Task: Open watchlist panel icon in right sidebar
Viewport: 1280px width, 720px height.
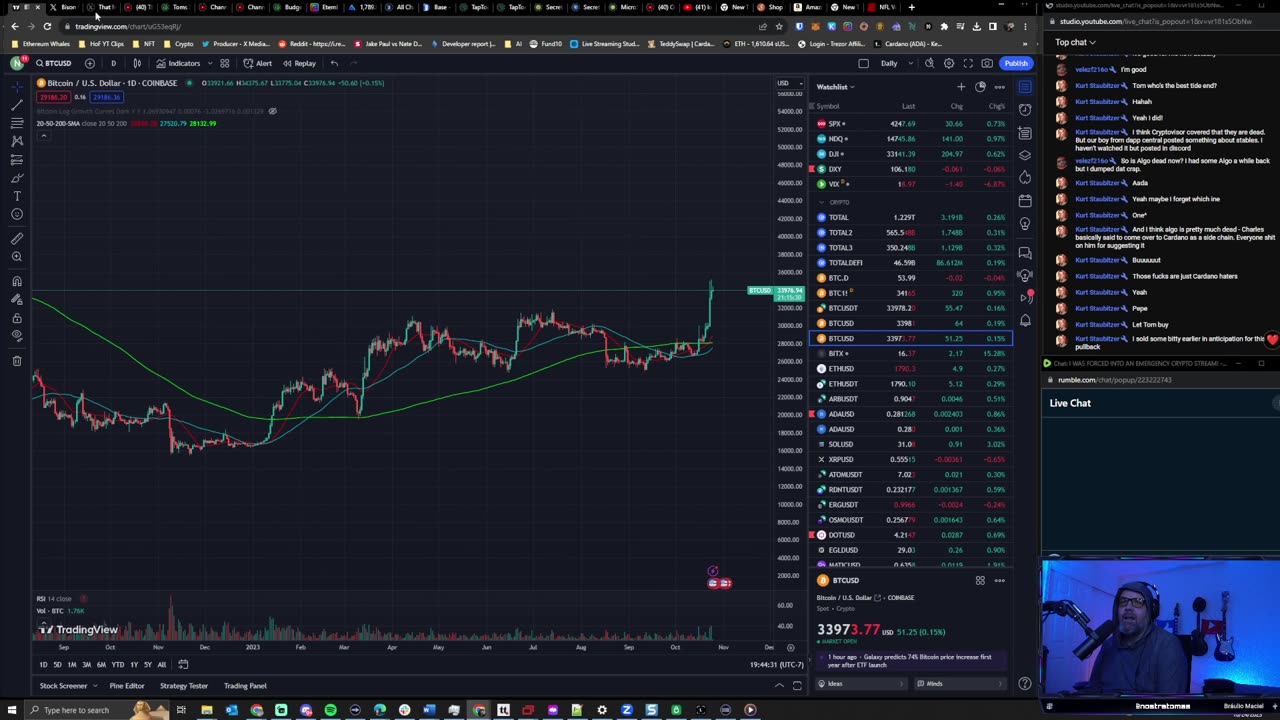Action: click(x=1025, y=87)
